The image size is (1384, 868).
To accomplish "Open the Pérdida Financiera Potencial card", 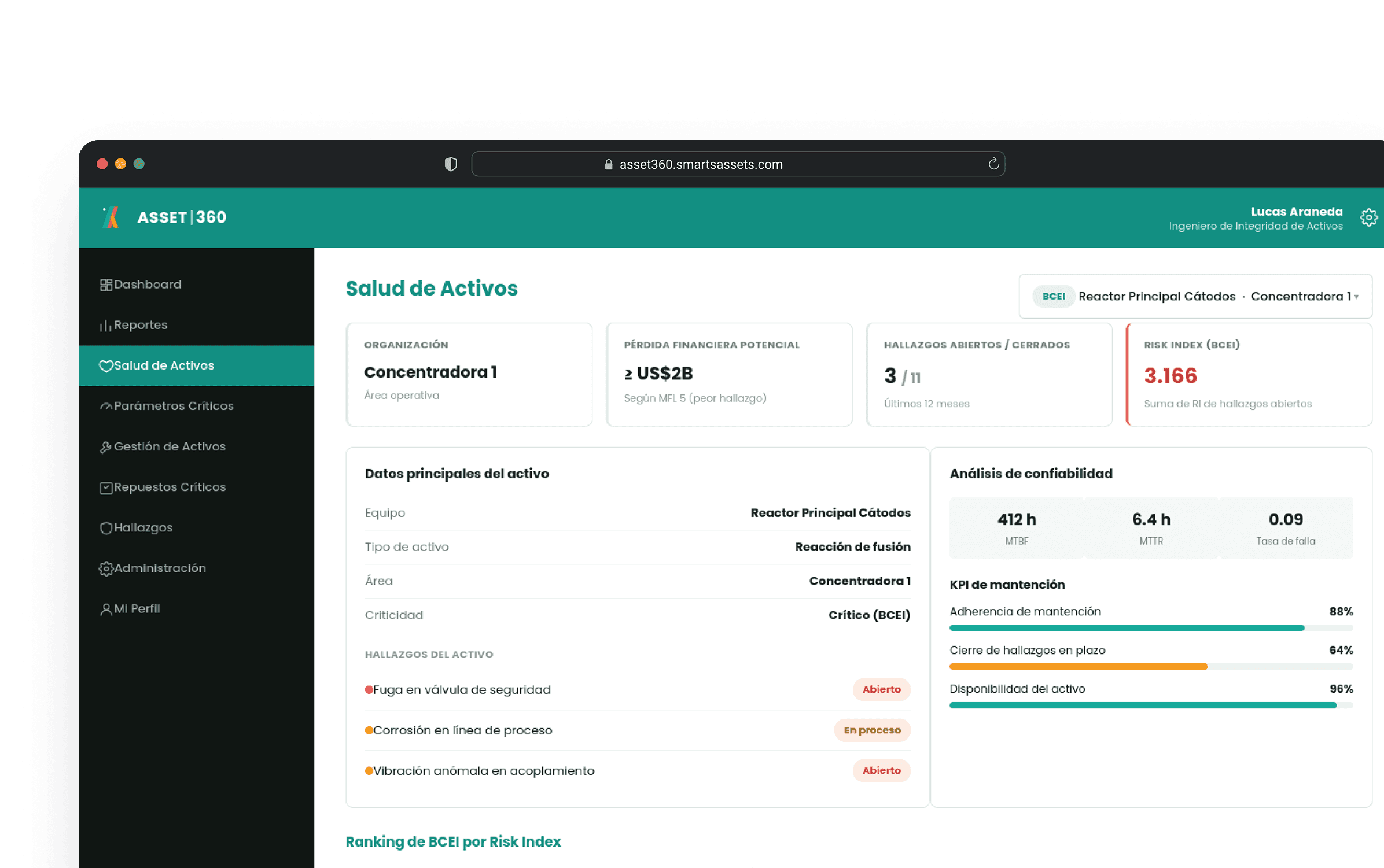I will tap(729, 375).
